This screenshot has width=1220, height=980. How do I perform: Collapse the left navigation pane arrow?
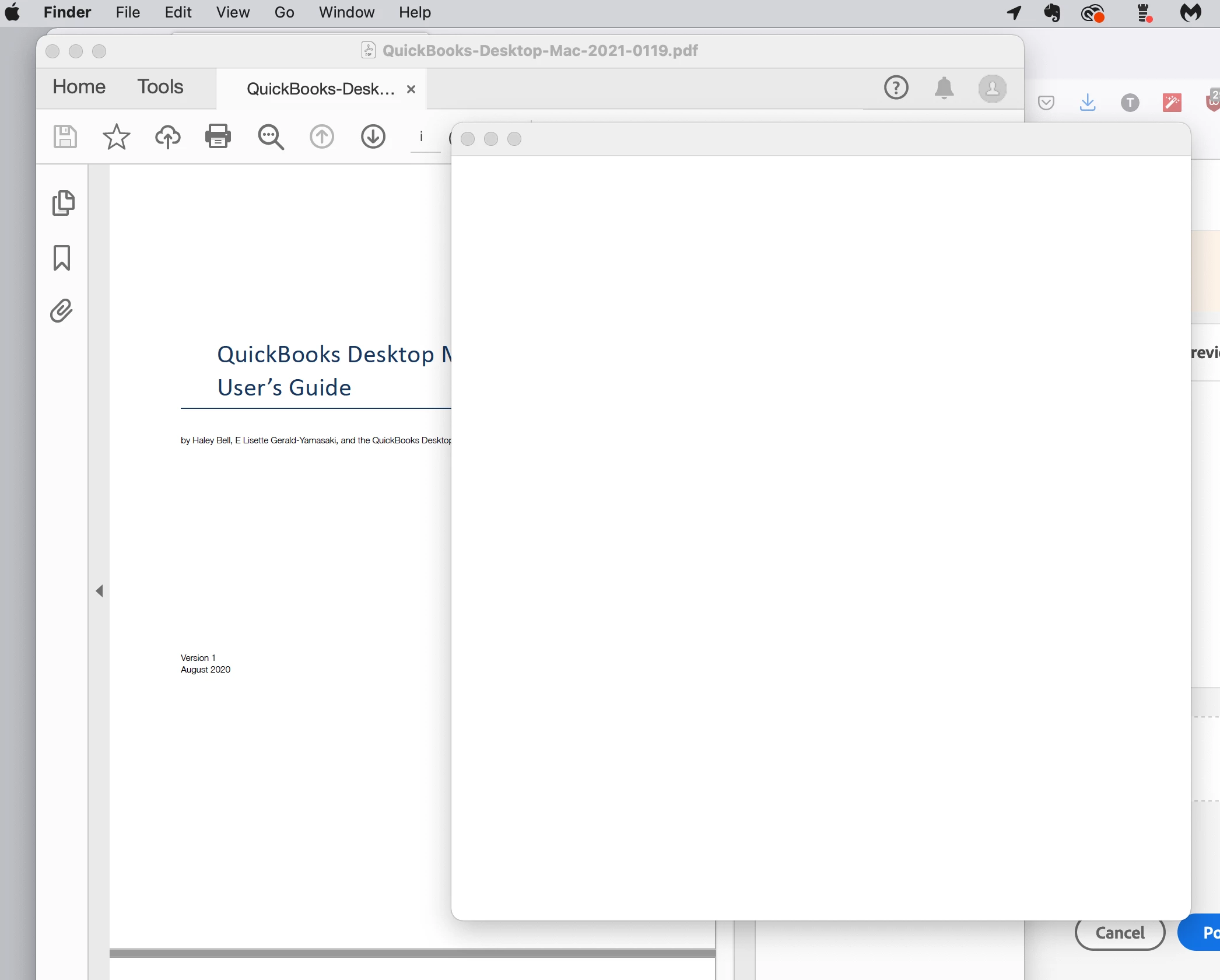[100, 591]
